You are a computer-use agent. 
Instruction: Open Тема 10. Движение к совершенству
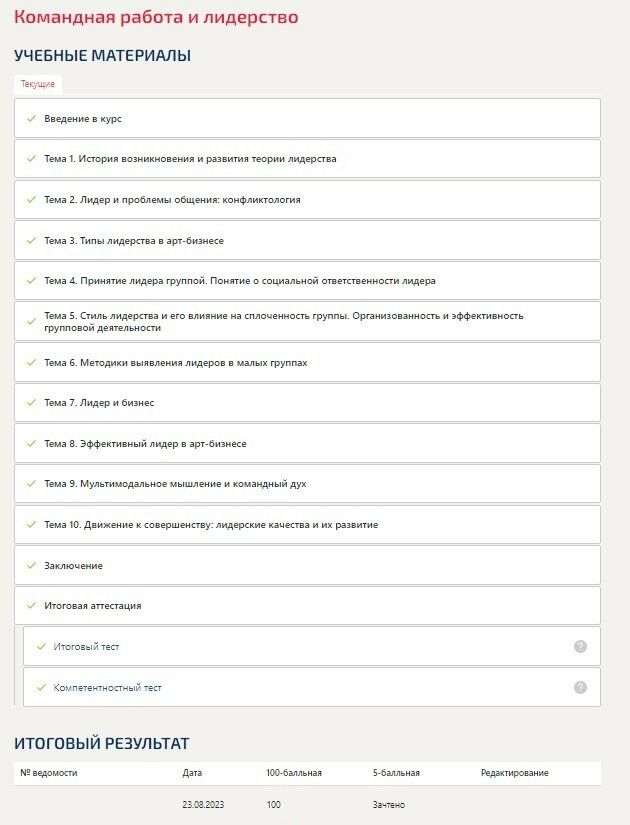[211, 525]
